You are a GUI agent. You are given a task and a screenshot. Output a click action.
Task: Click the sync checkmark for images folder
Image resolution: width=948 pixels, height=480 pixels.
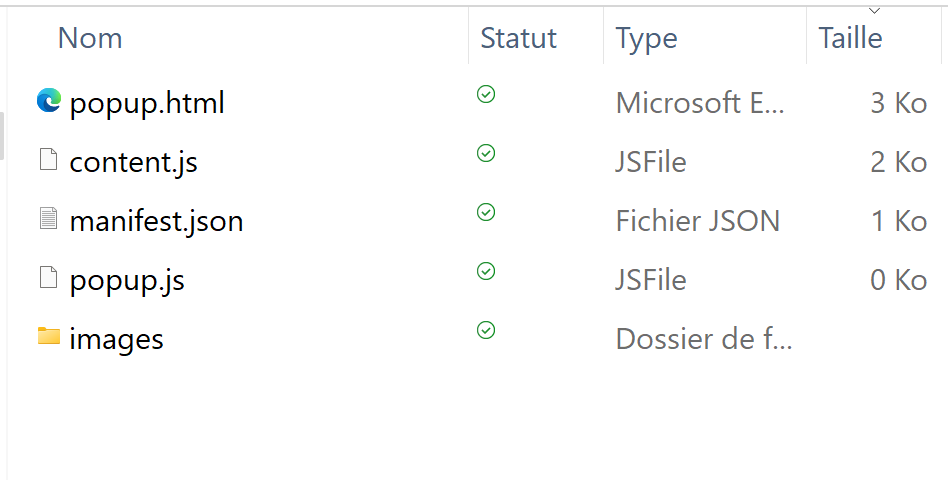click(486, 330)
